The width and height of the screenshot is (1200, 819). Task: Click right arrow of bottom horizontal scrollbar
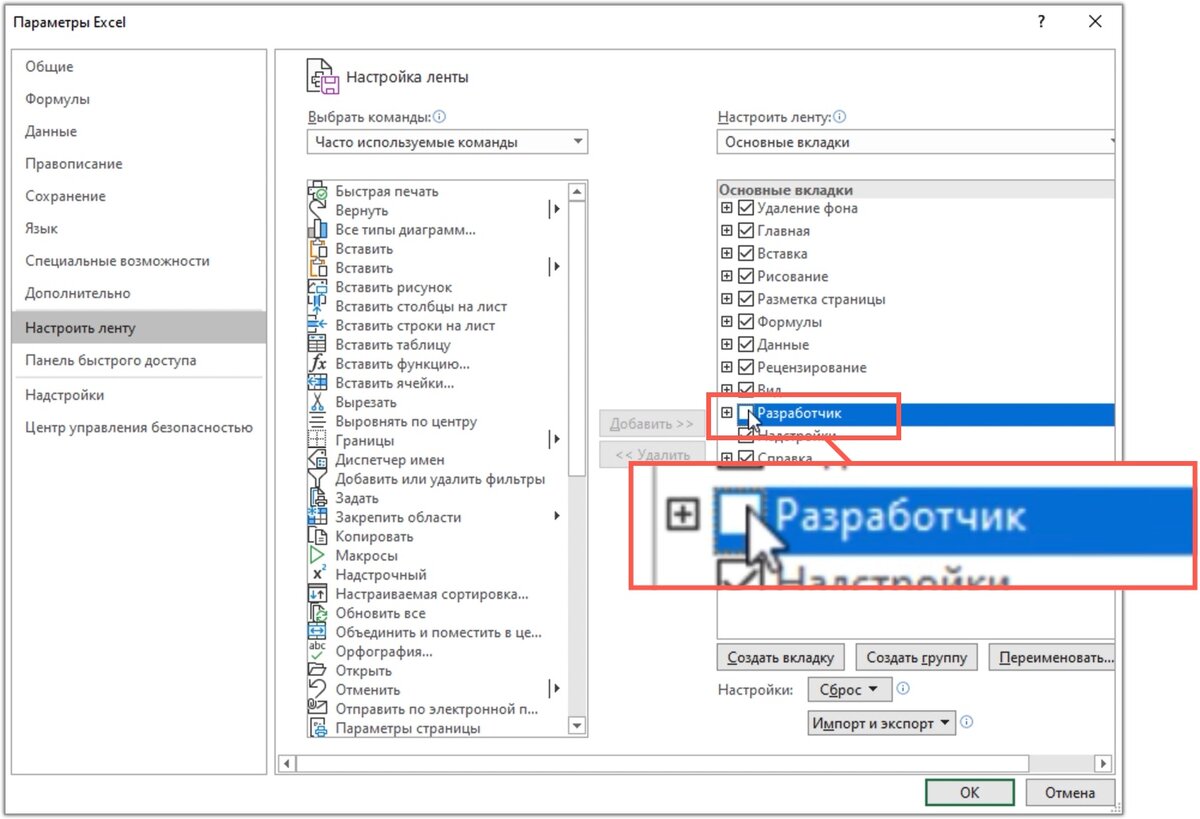(x=1102, y=764)
